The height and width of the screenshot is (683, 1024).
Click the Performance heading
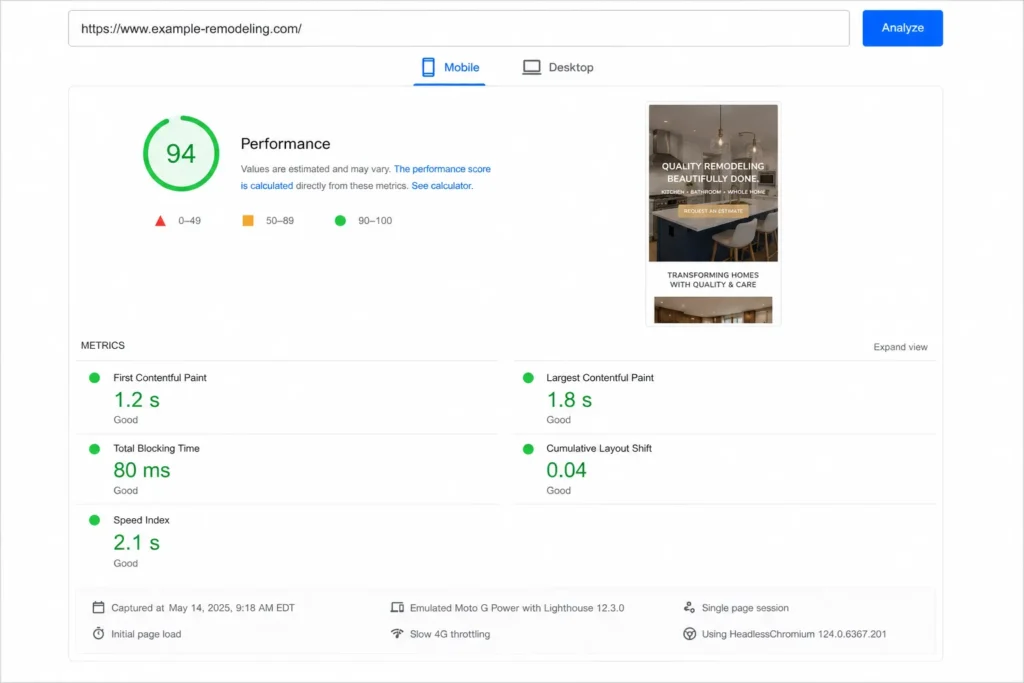point(285,144)
